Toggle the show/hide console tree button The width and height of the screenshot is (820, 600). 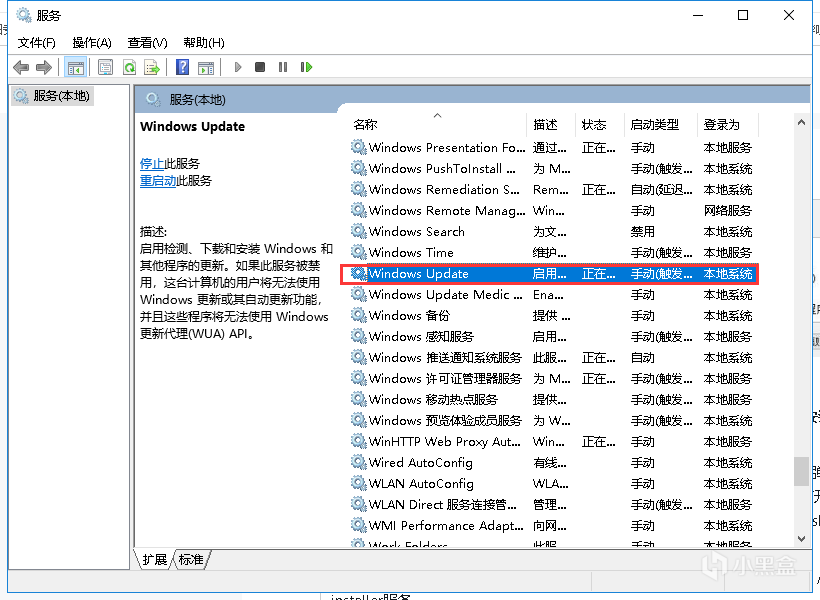tap(75, 67)
